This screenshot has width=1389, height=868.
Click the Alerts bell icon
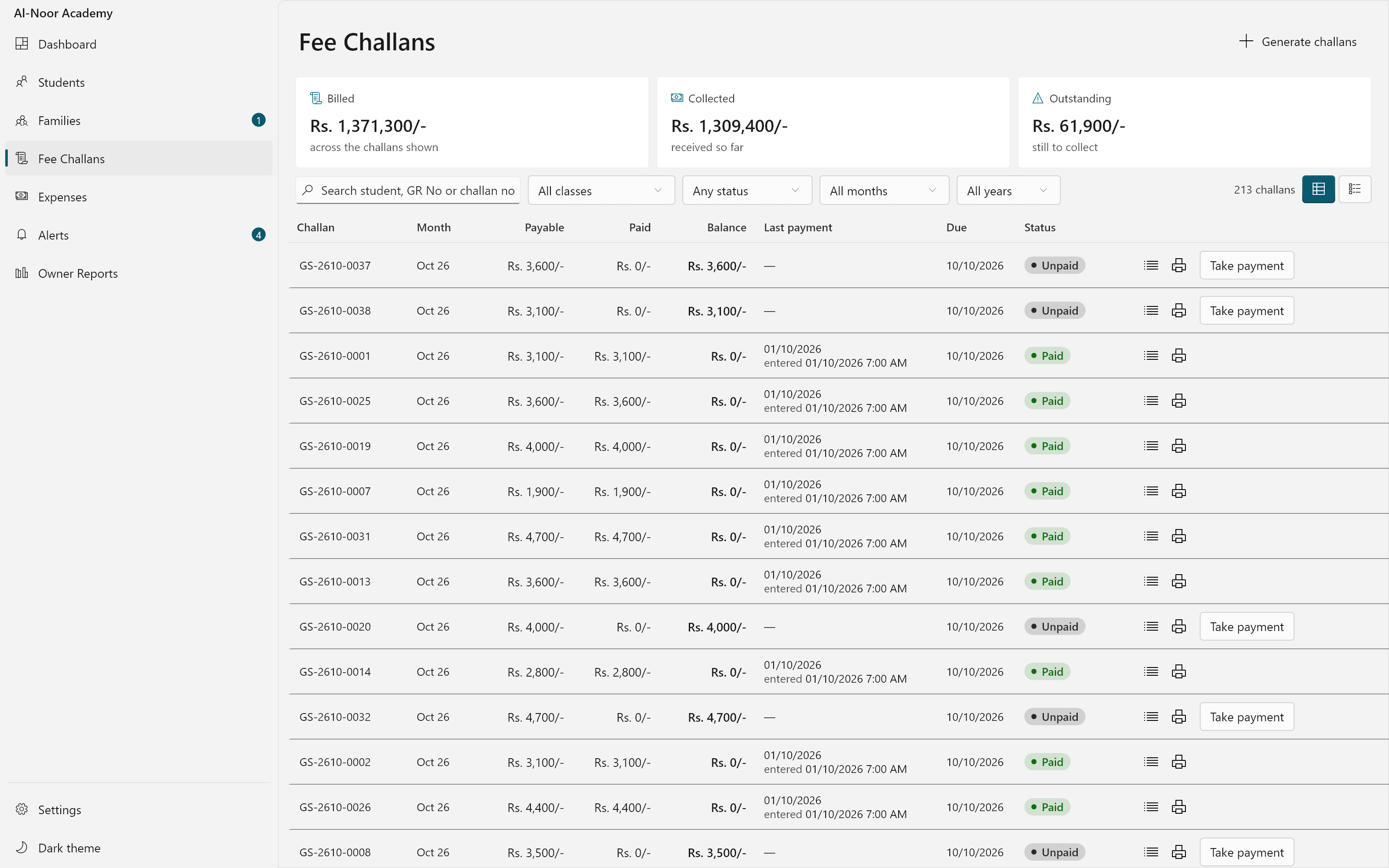(22, 235)
